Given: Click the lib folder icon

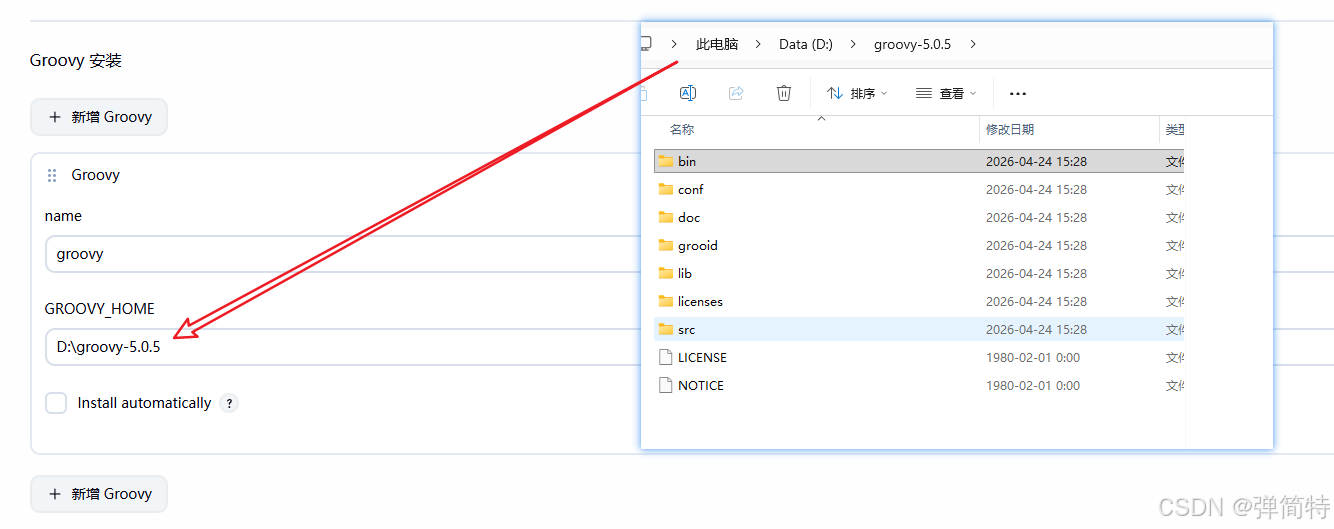Looking at the screenshot, I should 666,273.
